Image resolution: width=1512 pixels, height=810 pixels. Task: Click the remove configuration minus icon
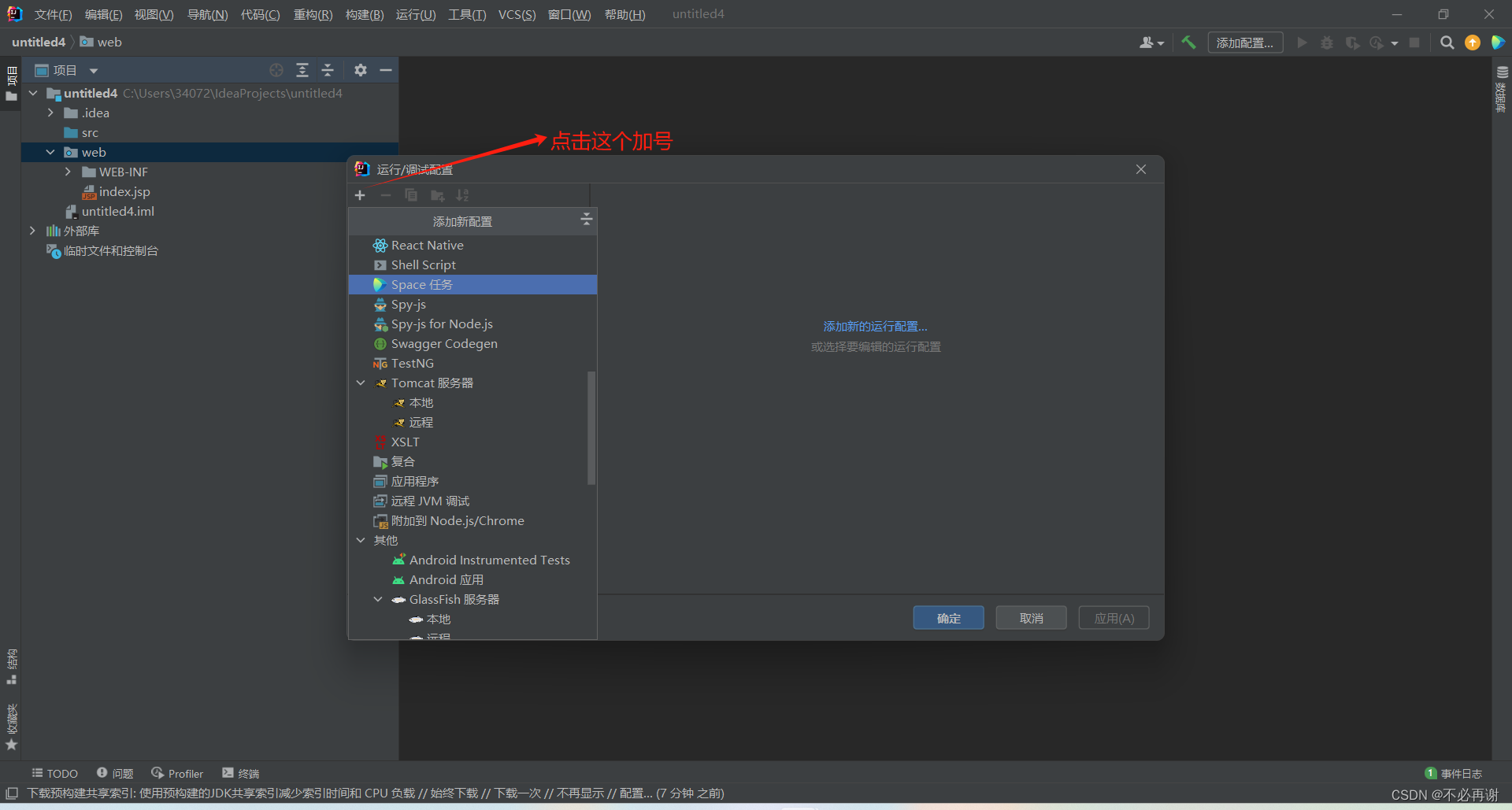(x=386, y=195)
